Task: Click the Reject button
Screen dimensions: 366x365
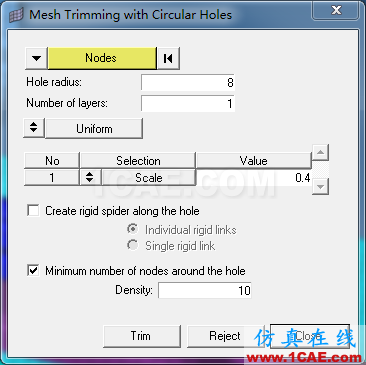Action: (226, 336)
